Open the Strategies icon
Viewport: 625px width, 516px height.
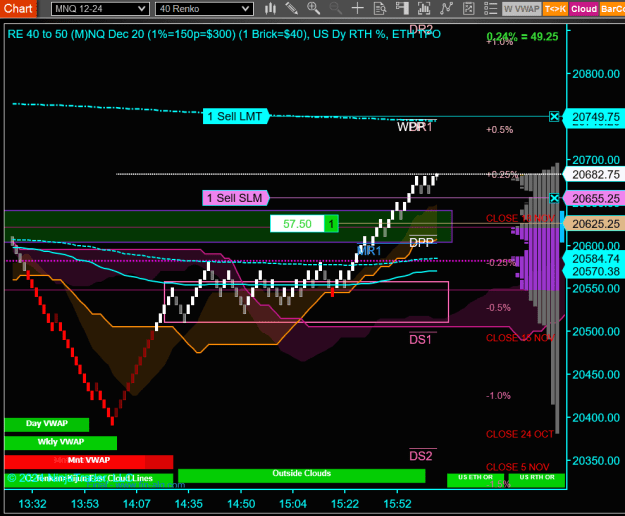click(x=468, y=8)
